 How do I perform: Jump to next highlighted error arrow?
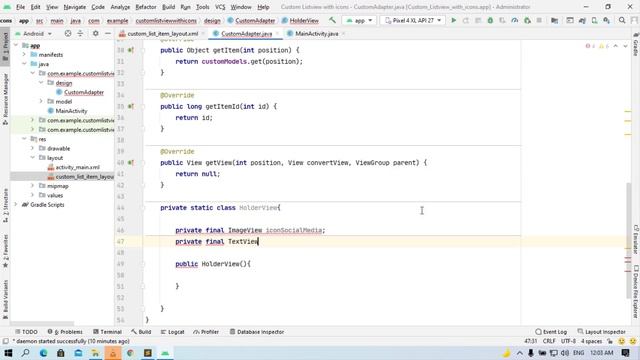point(625,46)
